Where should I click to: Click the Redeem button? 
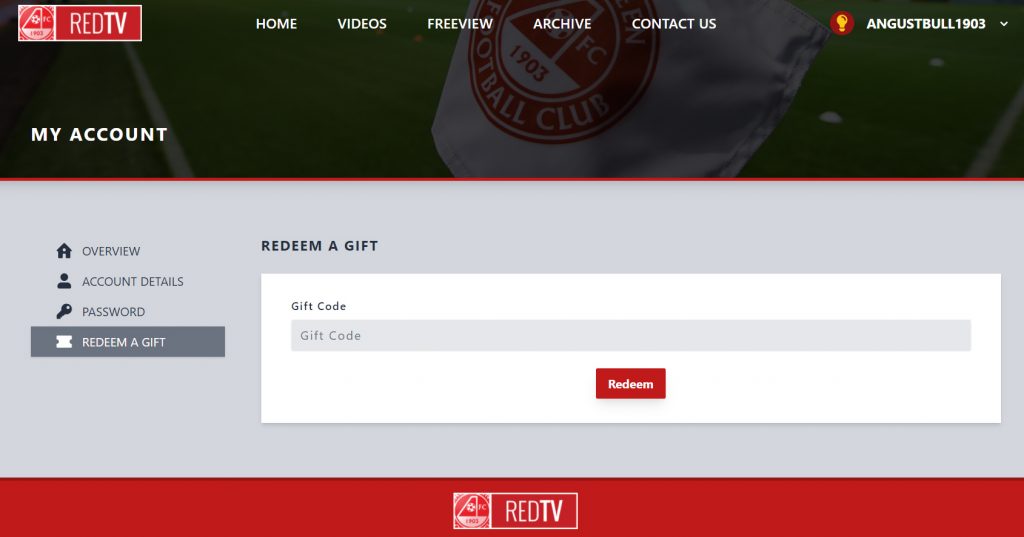coord(630,383)
